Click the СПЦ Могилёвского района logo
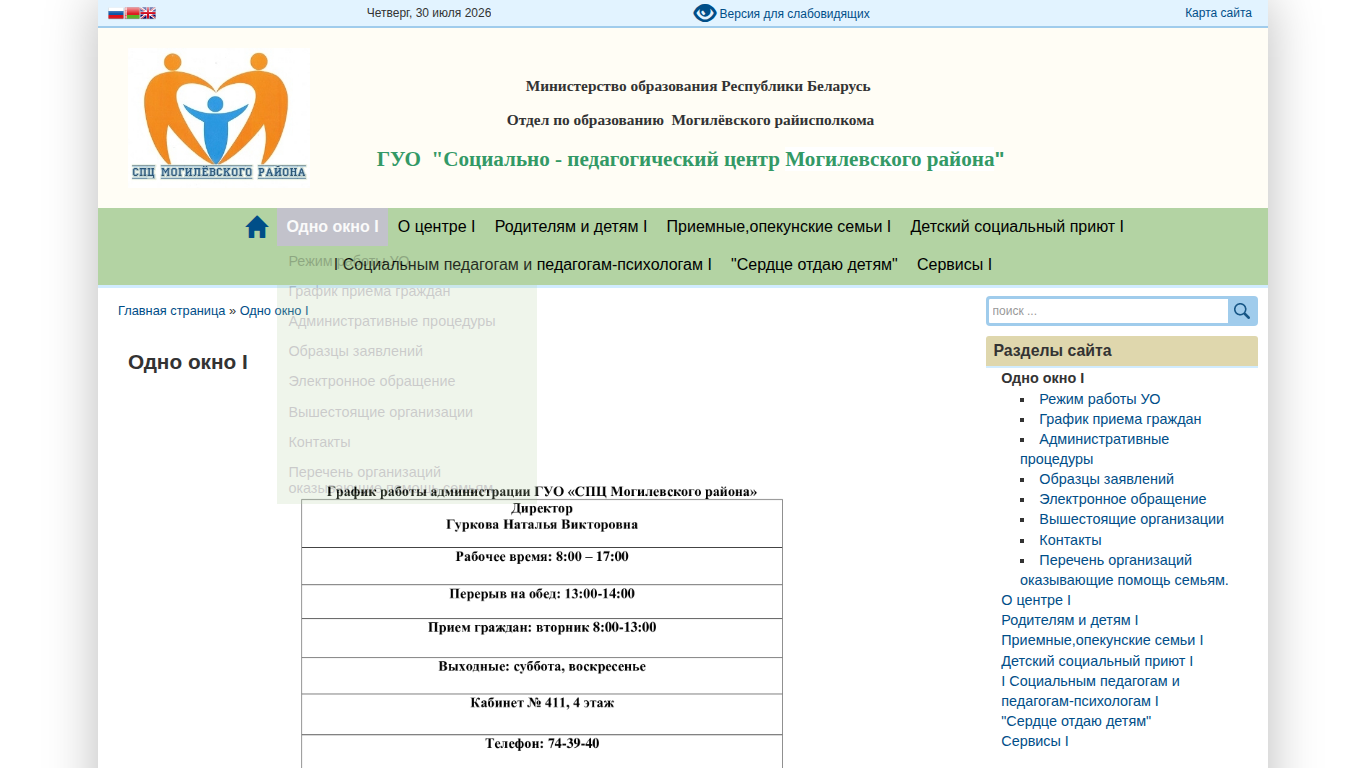This screenshot has width=1366, height=768. click(219, 114)
